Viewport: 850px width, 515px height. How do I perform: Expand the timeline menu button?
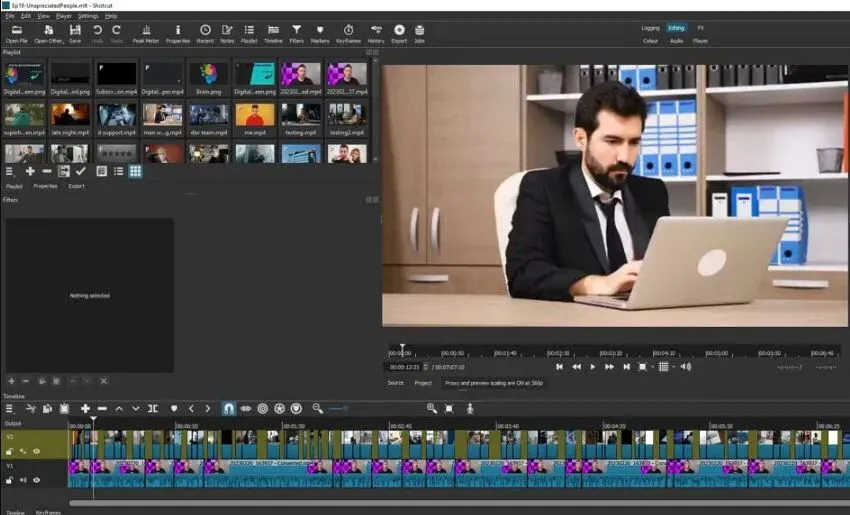pyautogui.click(x=10, y=408)
